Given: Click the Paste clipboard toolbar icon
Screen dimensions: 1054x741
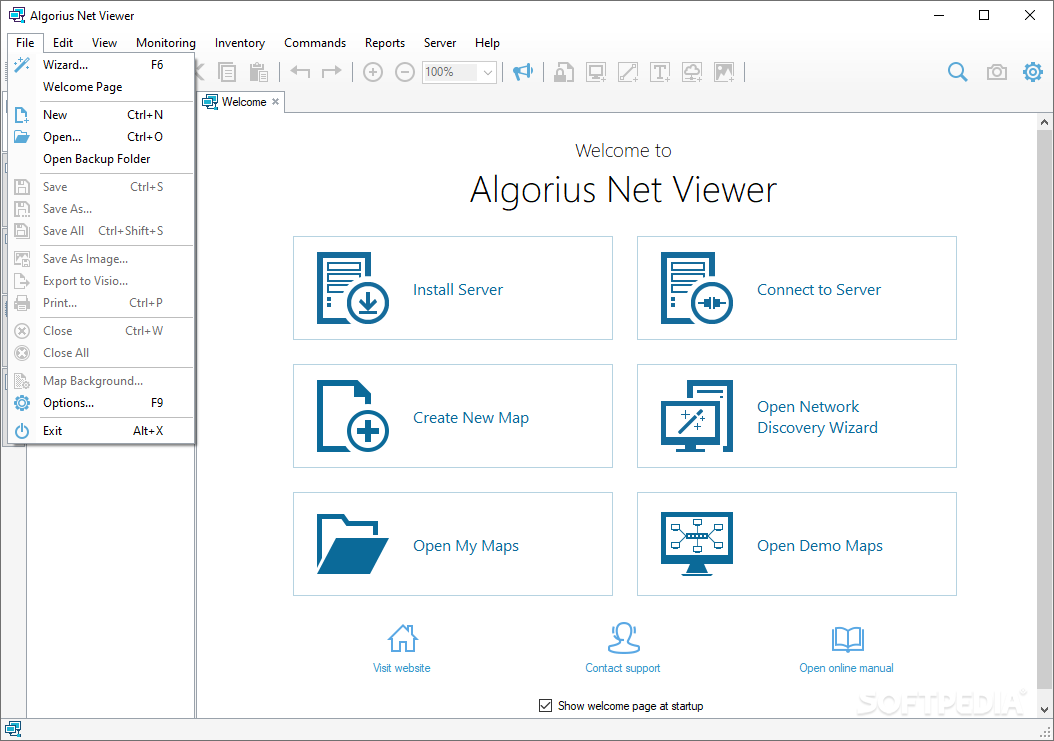Looking at the screenshot, I should point(259,72).
